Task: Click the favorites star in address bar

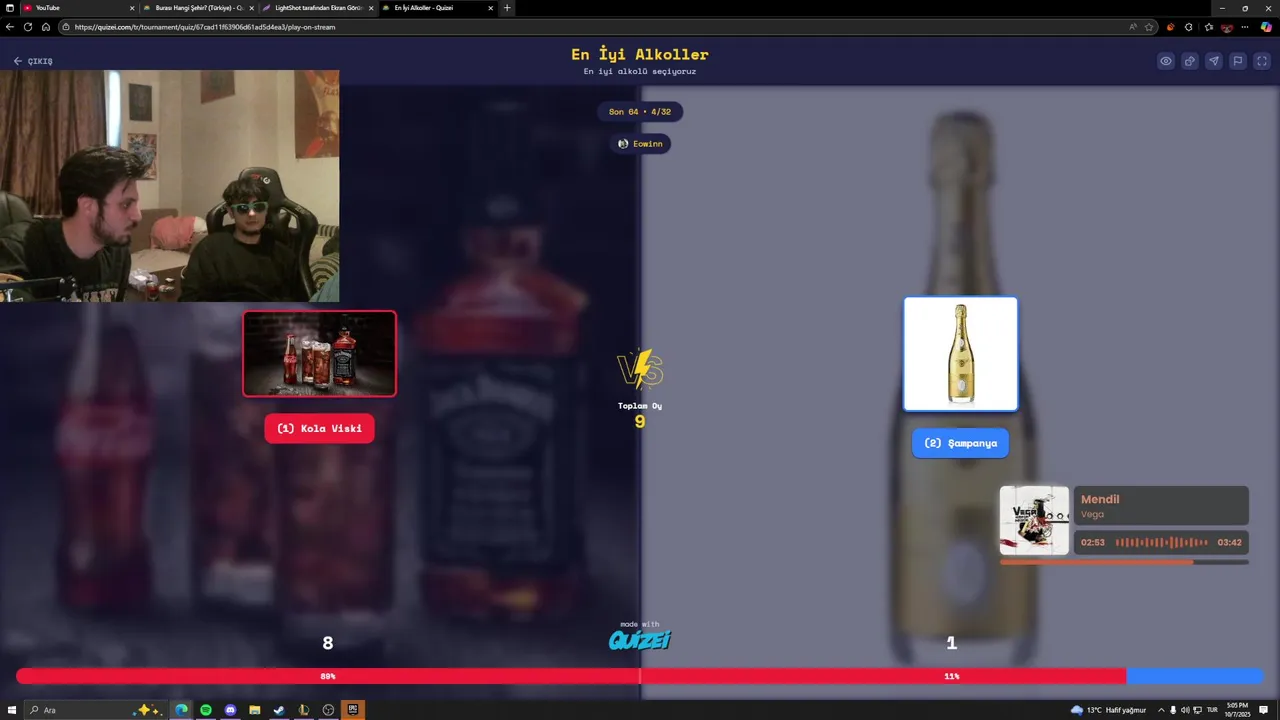Action: point(1149,27)
